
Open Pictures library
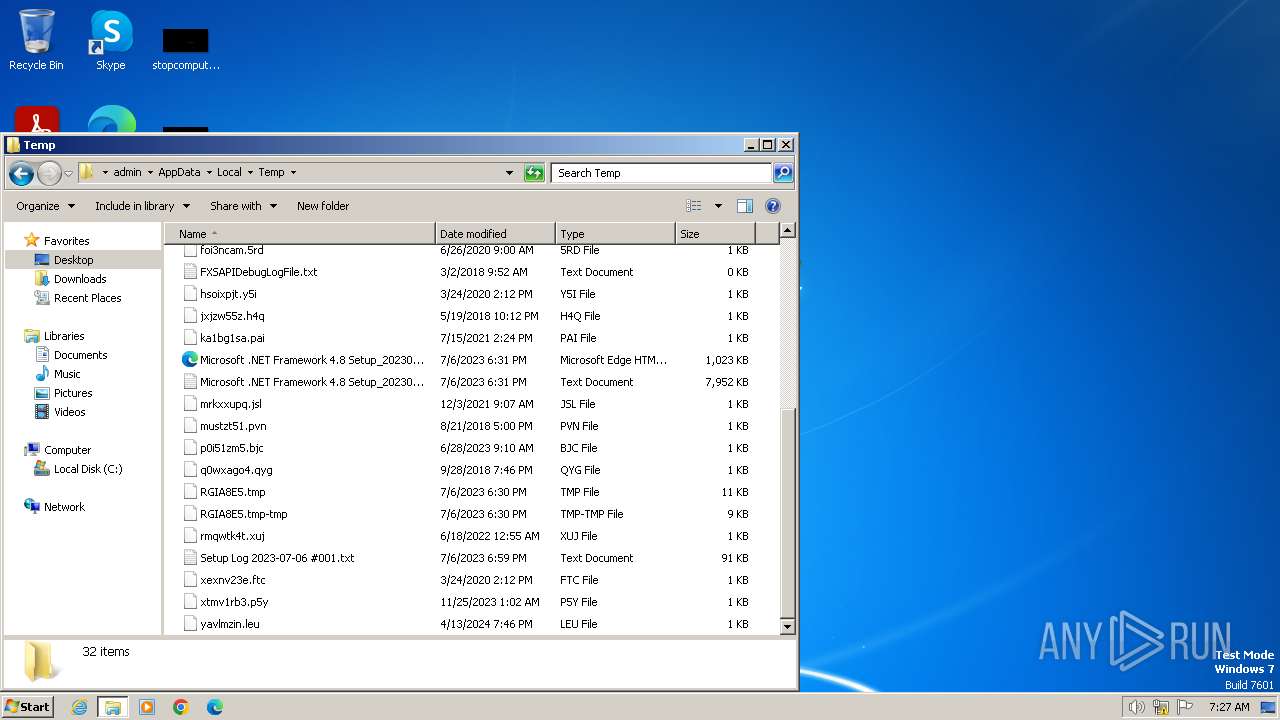point(73,393)
